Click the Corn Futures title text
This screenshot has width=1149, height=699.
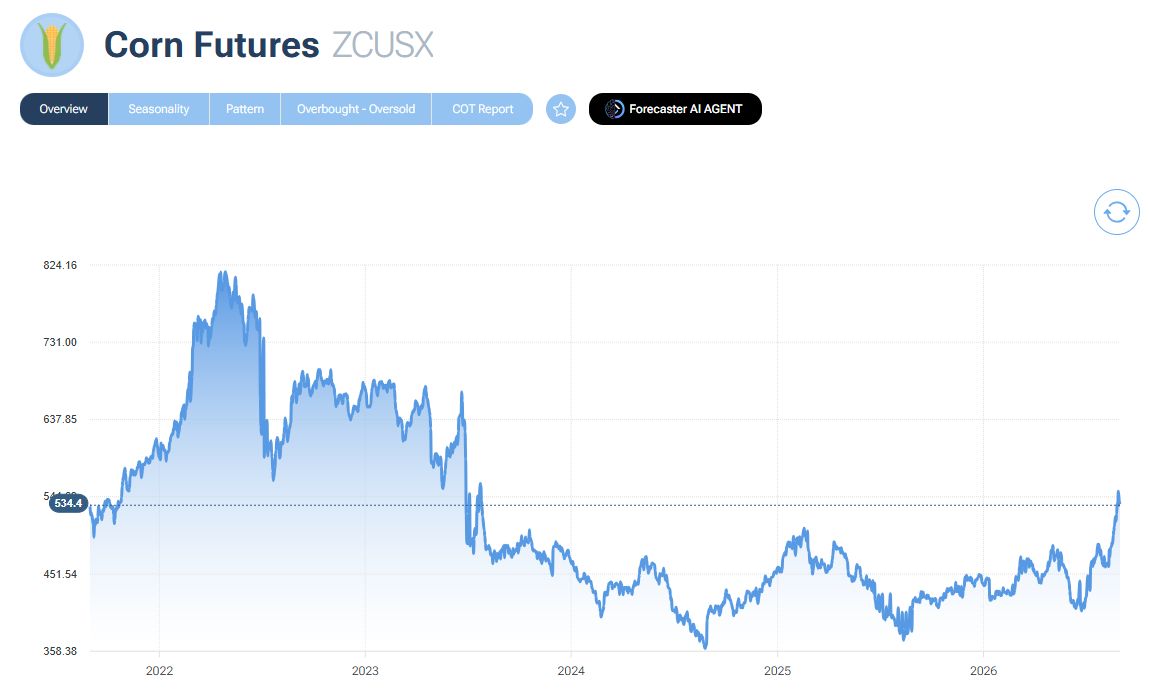(212, 45)
